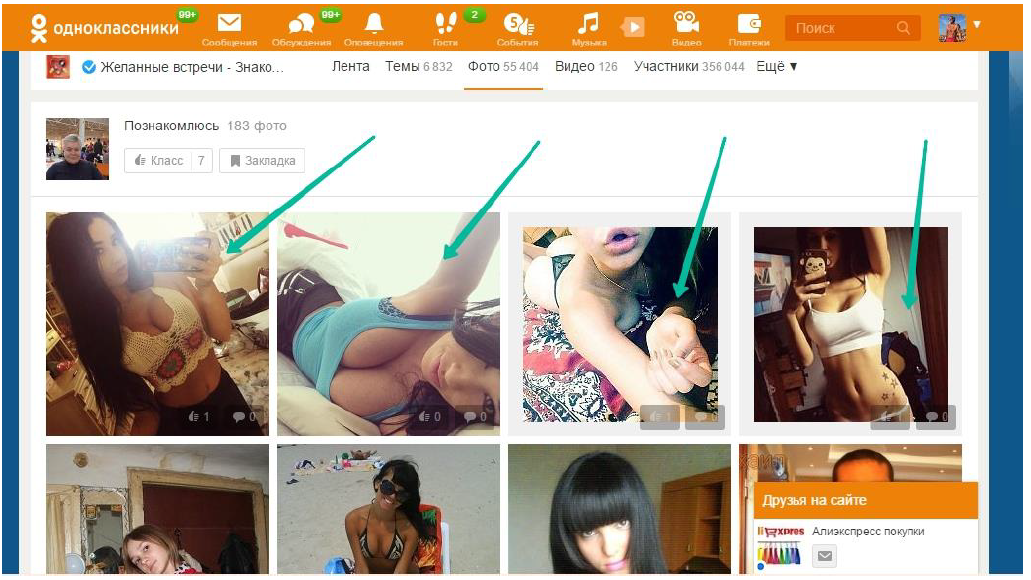1031x580 pixels.
Task: Open Музыка music note icon
Action: pyautogui.click(x=589, y=24)
